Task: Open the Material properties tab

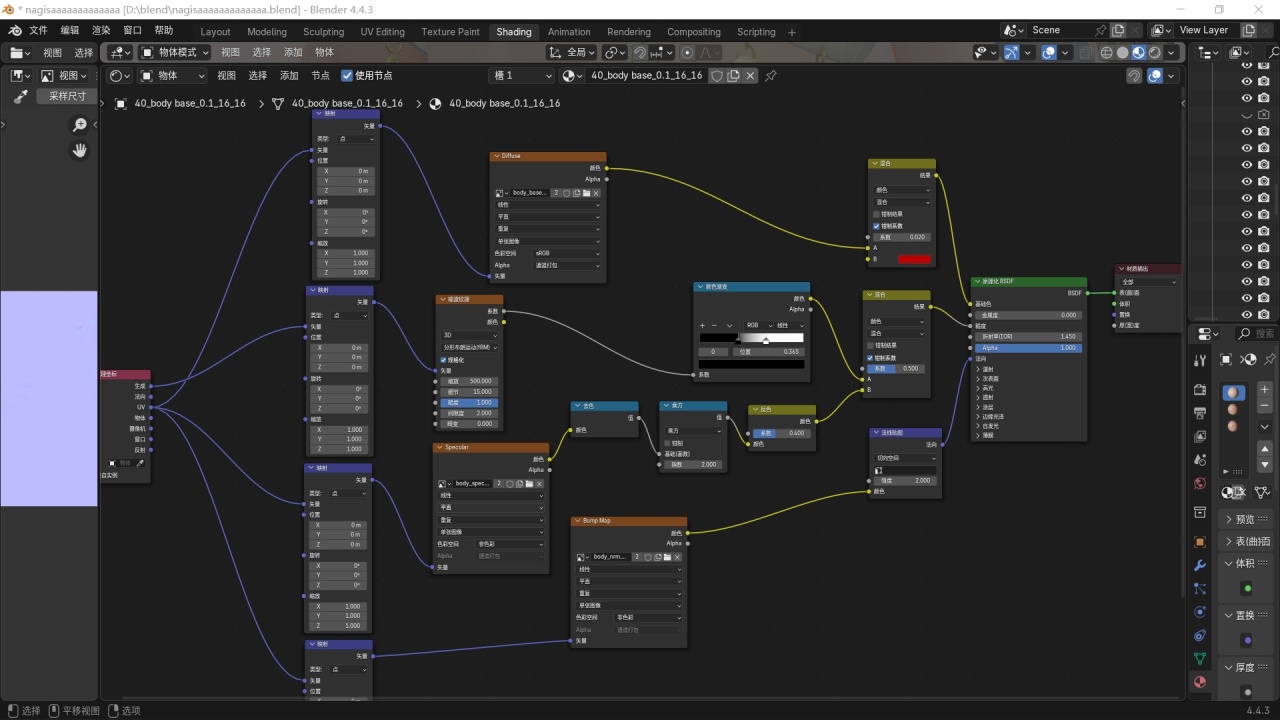Action: [1200, 683]
